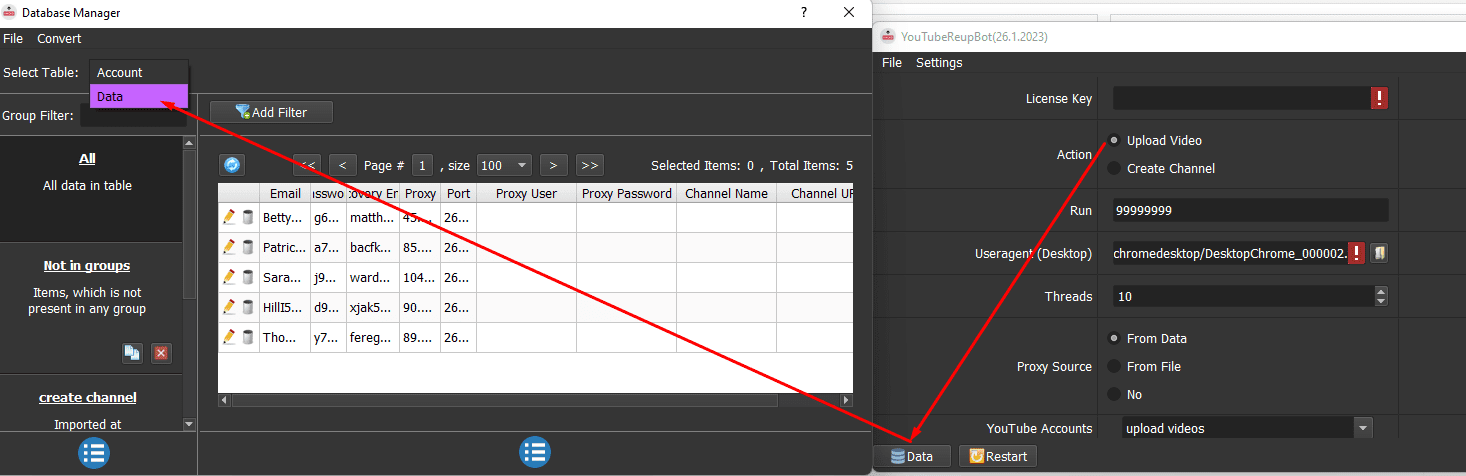Click the License Key input field
The image size is (1466, 476).
1242,98
